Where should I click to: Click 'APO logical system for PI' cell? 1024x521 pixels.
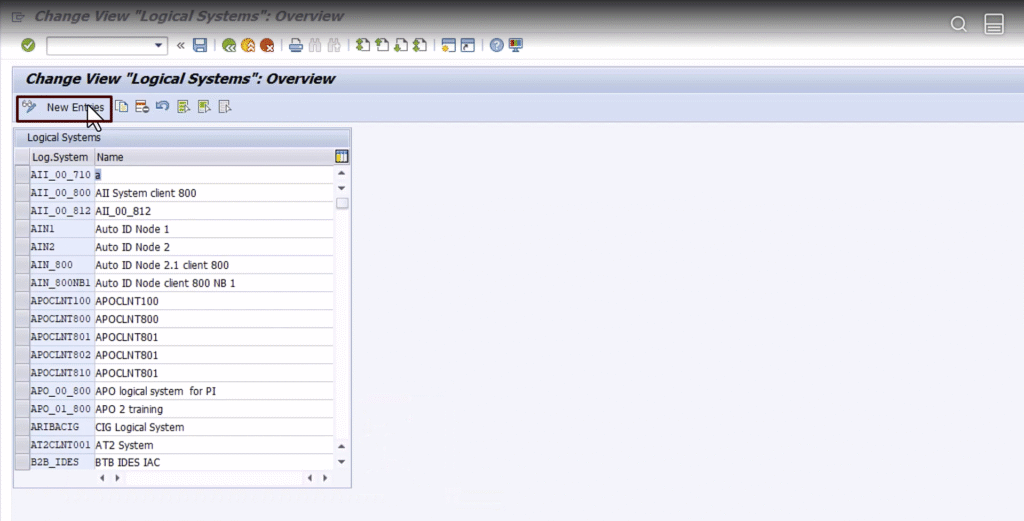(x=214, y=391)
